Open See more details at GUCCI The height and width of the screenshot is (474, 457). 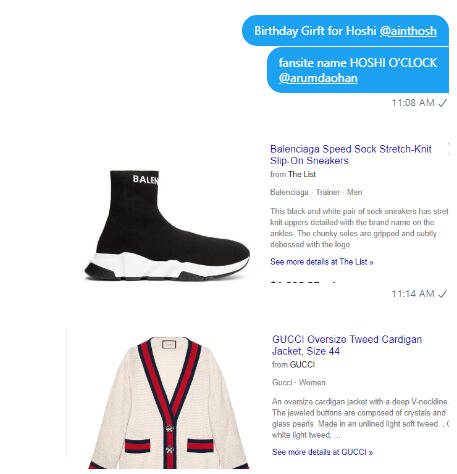coord(322,452)
